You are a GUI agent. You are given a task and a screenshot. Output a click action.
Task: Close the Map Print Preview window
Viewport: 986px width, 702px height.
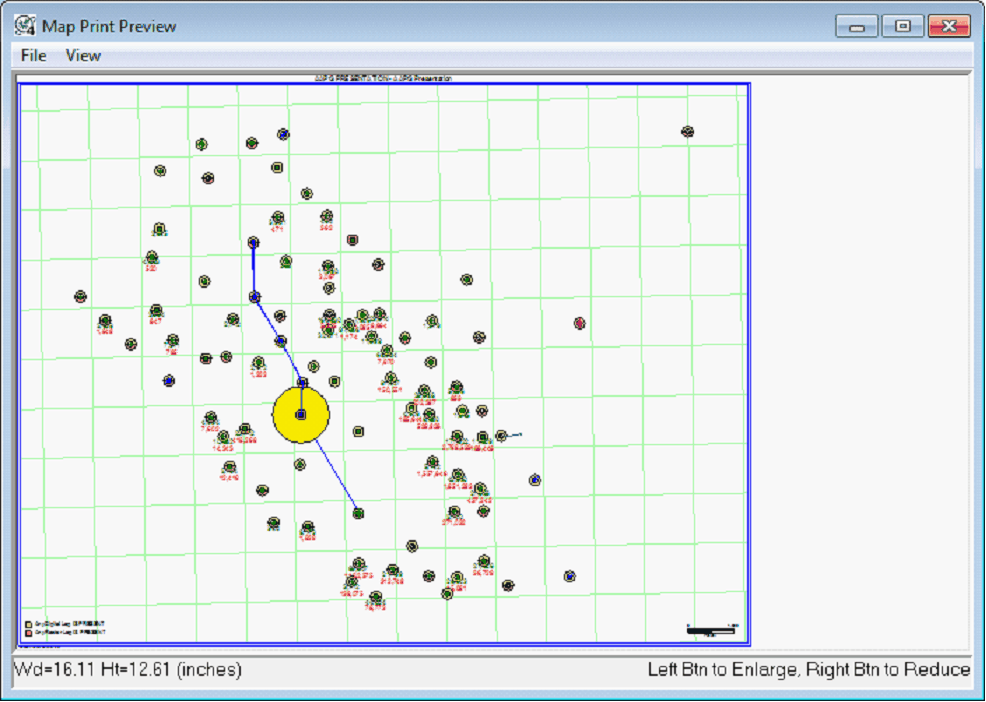pyautogui.click(x=949, y=27)
